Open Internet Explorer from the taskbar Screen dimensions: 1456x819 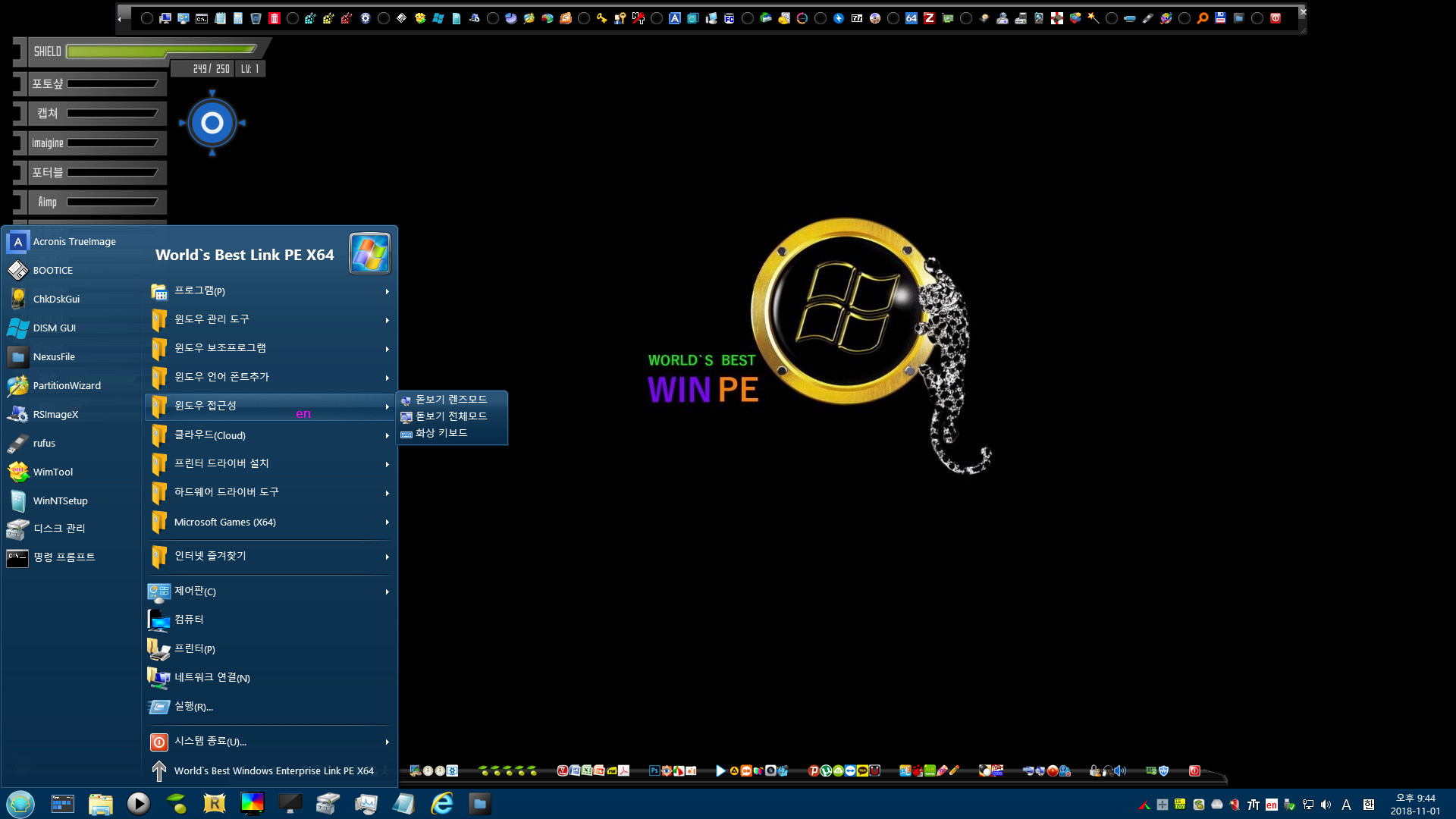pyautogui.click(x=442, y=803)
